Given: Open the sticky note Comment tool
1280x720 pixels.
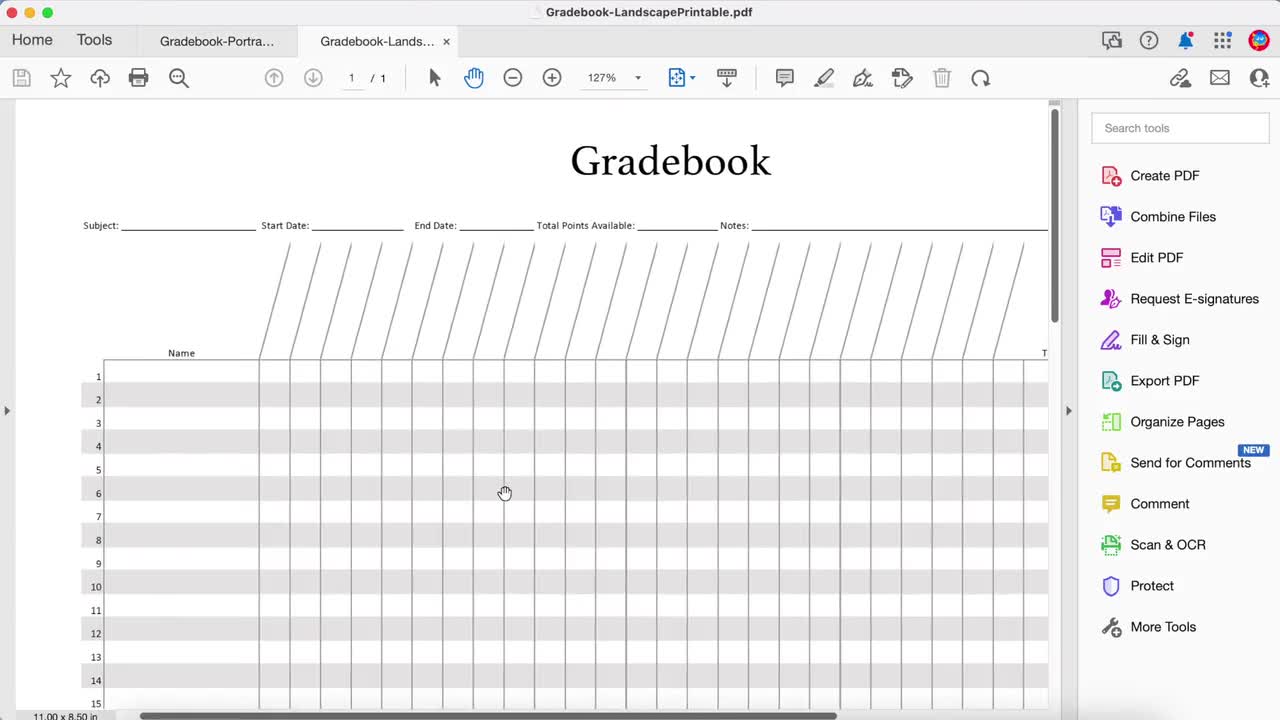Looking at the screenshot, I should point(785,77).
